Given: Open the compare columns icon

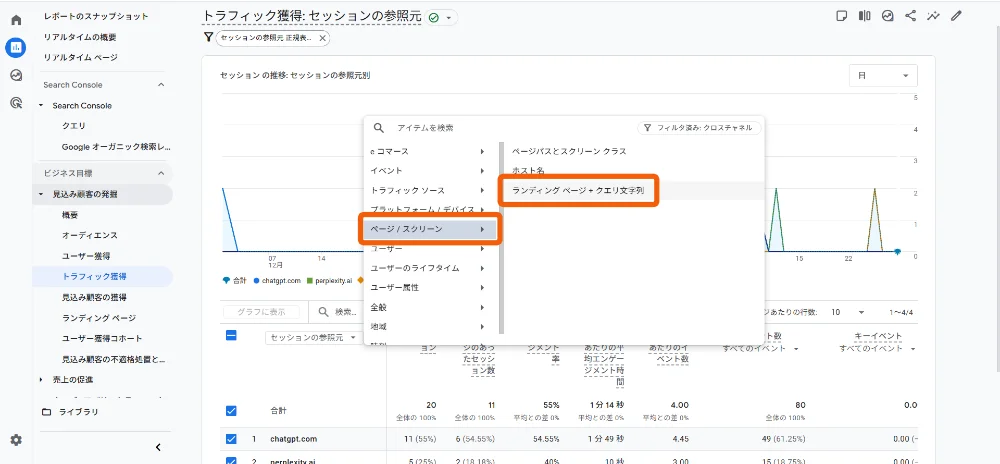Looking at the screenshot, I should pos(865,16).
